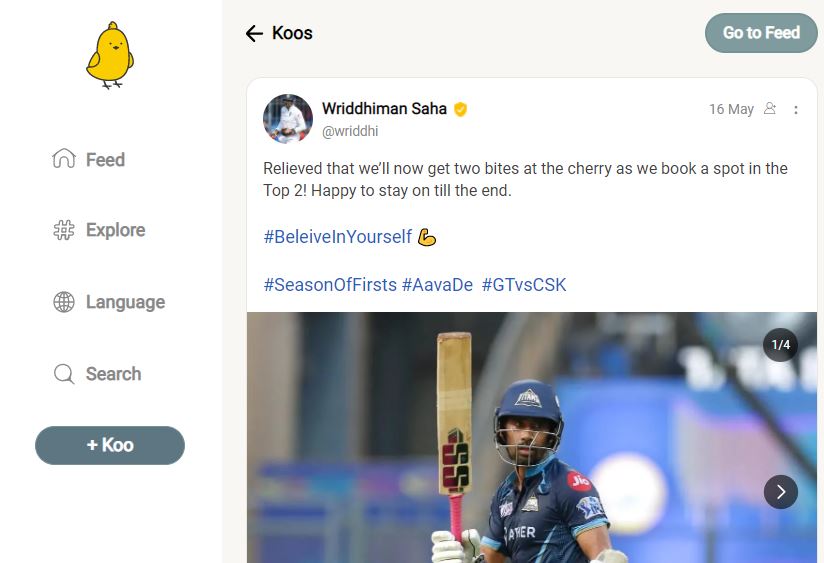Open Wriddhiman Saha's profile picture

tap(288, 119)
